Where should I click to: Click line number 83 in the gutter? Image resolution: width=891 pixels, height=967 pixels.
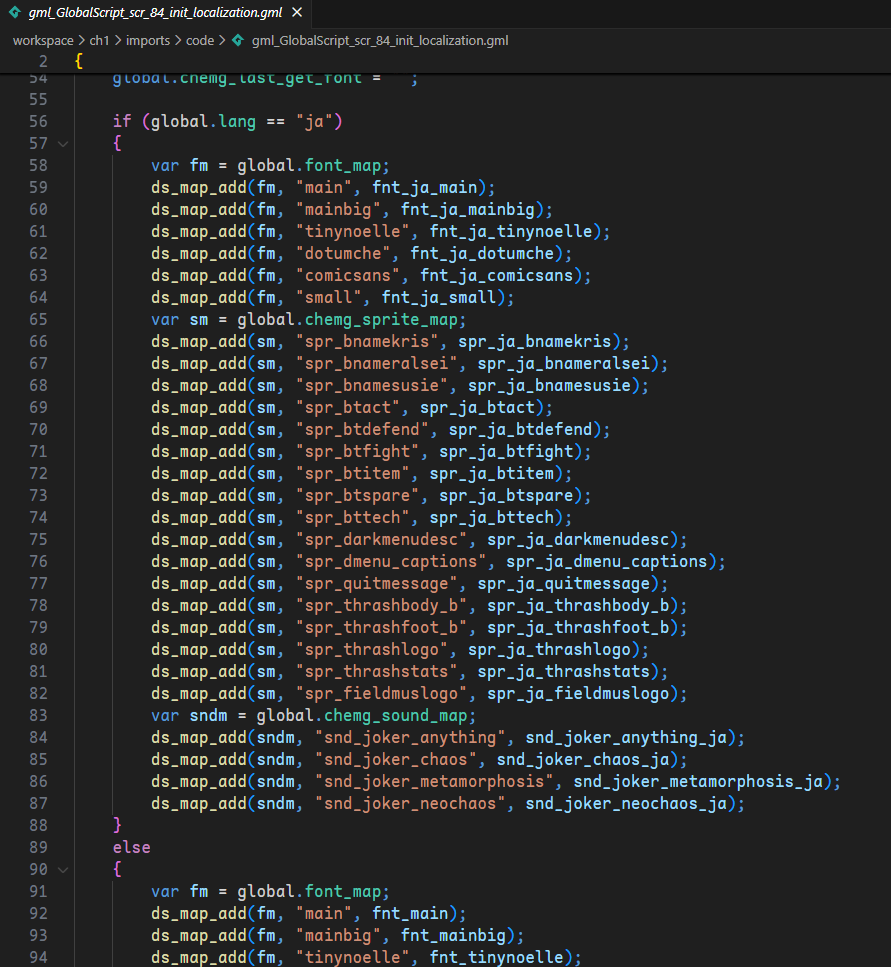point(38,715)
